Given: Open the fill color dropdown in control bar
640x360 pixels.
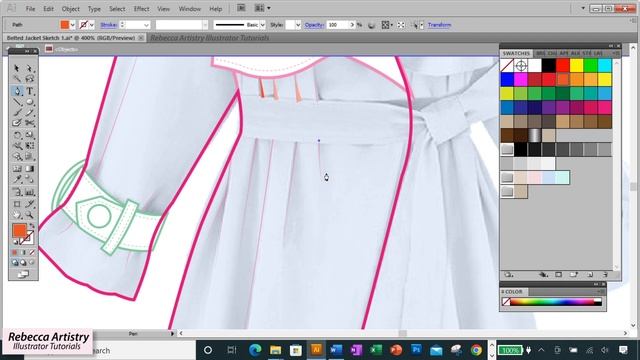Looking at the screenshot, I should coord(73,25).
